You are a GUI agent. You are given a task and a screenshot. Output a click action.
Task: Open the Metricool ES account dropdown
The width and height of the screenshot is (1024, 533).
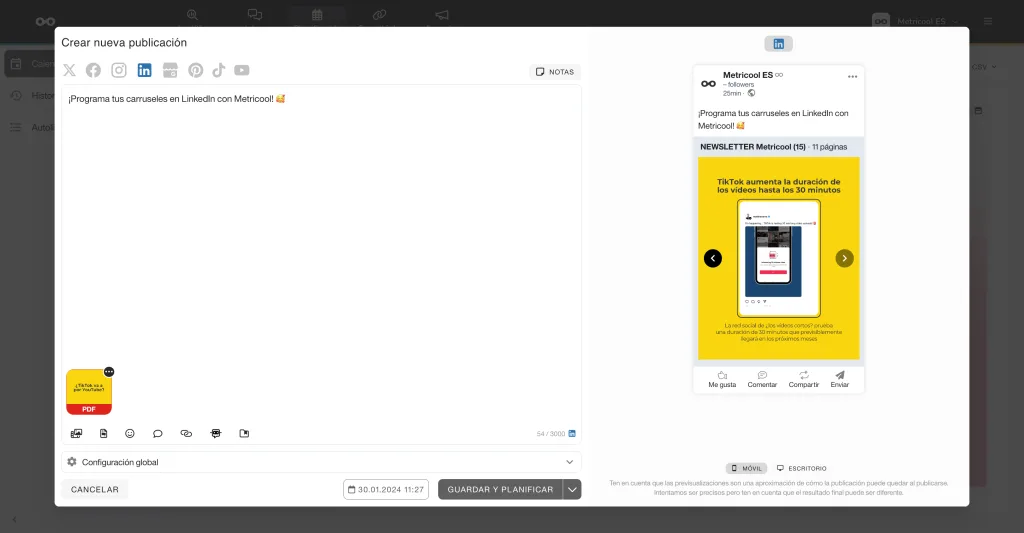(x=916, y=22)
